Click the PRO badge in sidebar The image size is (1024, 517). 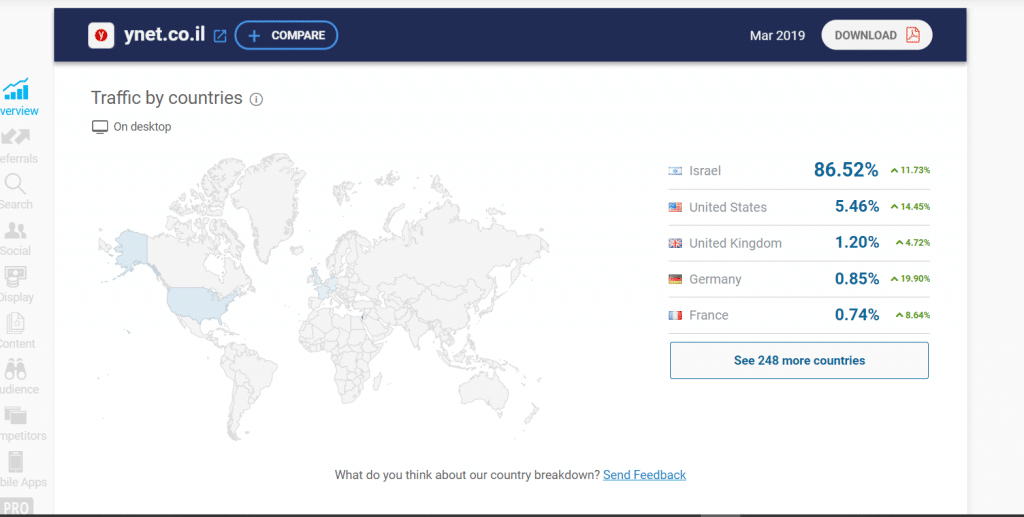(x=16, y=508)
